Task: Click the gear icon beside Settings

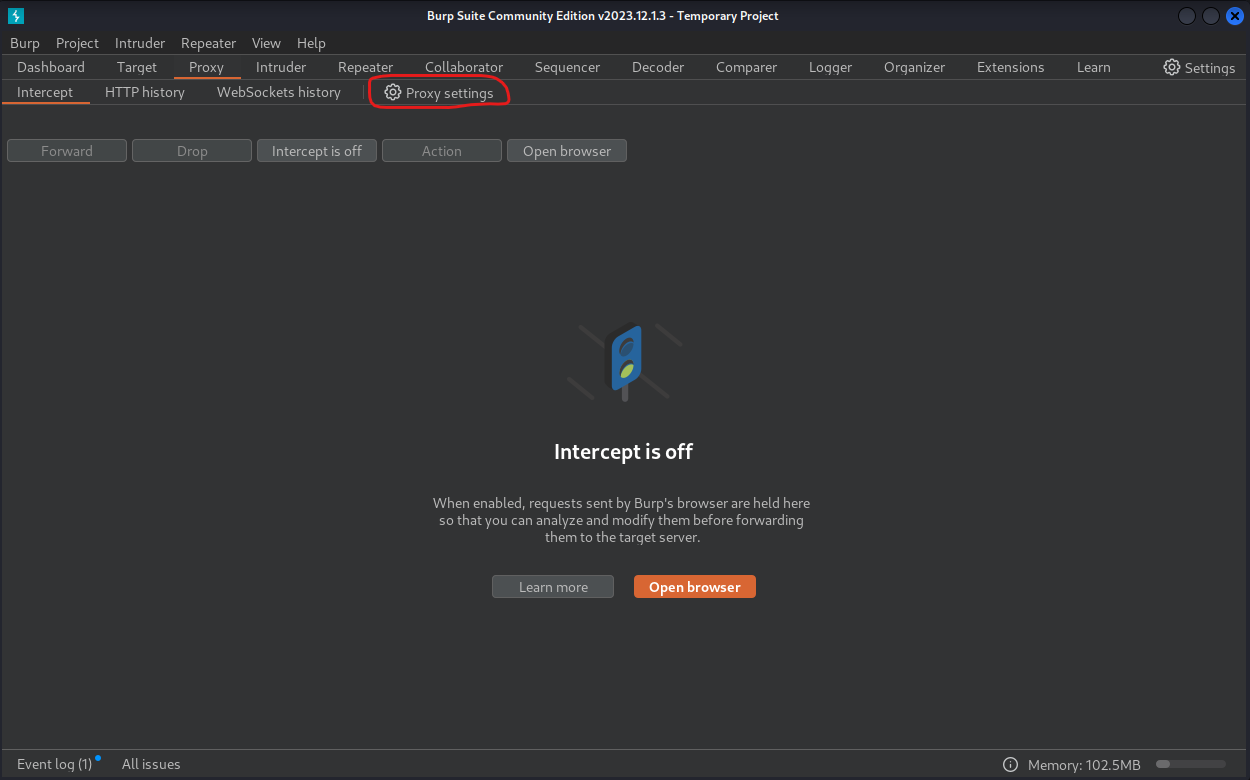Action: [1172, 67]
